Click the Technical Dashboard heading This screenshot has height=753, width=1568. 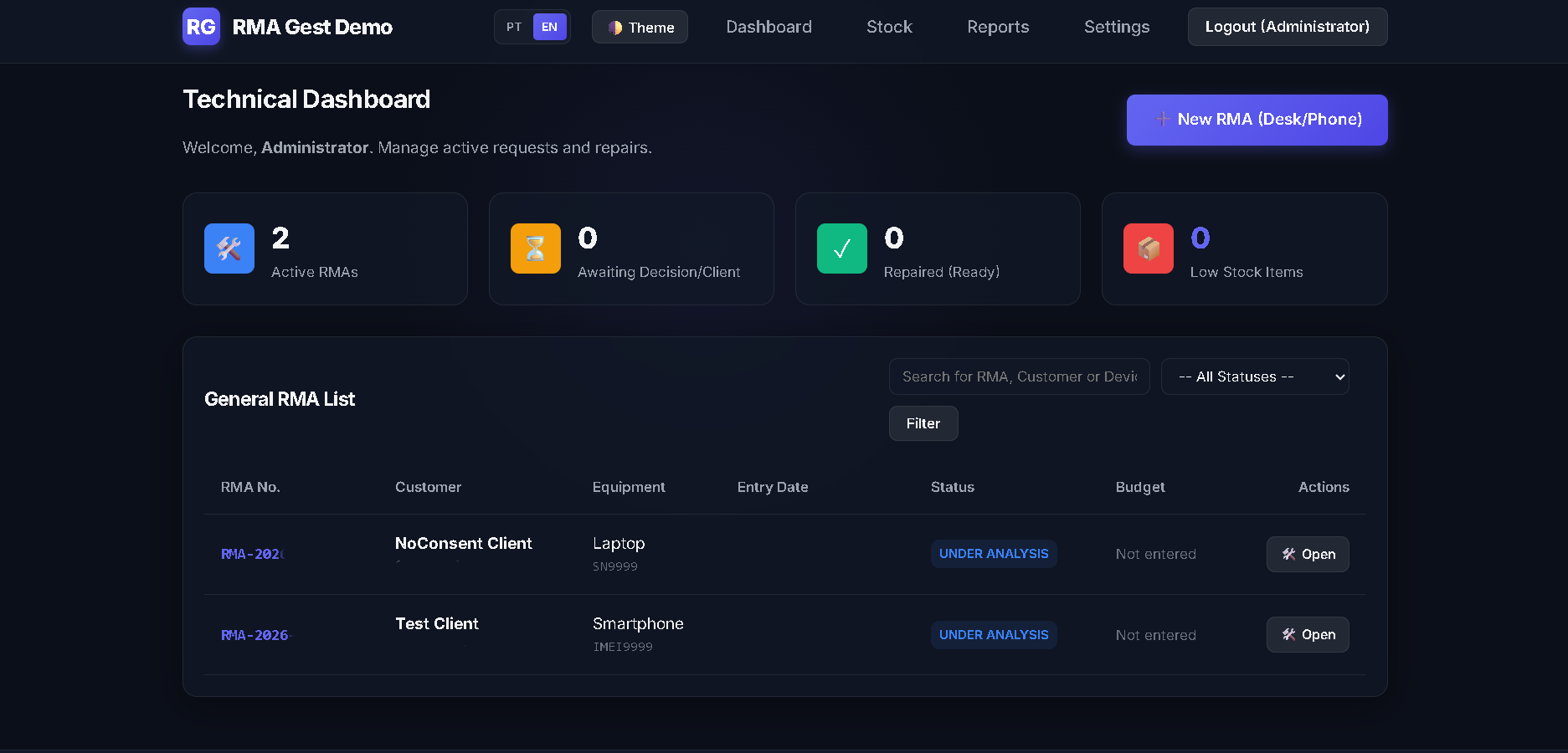pyautogui.click(x=306, y=100)
